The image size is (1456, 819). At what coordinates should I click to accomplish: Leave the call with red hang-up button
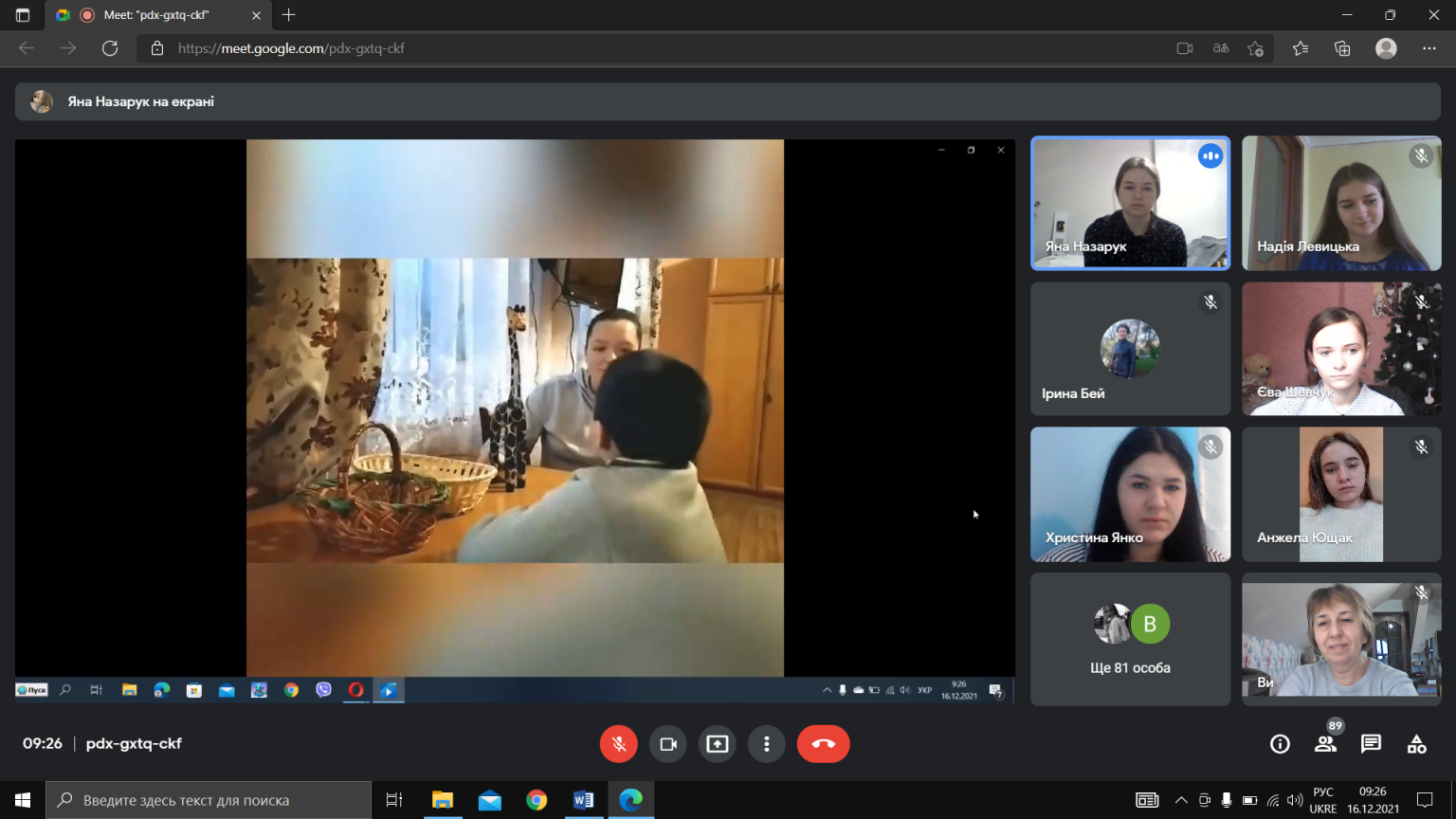pos(823,744)
